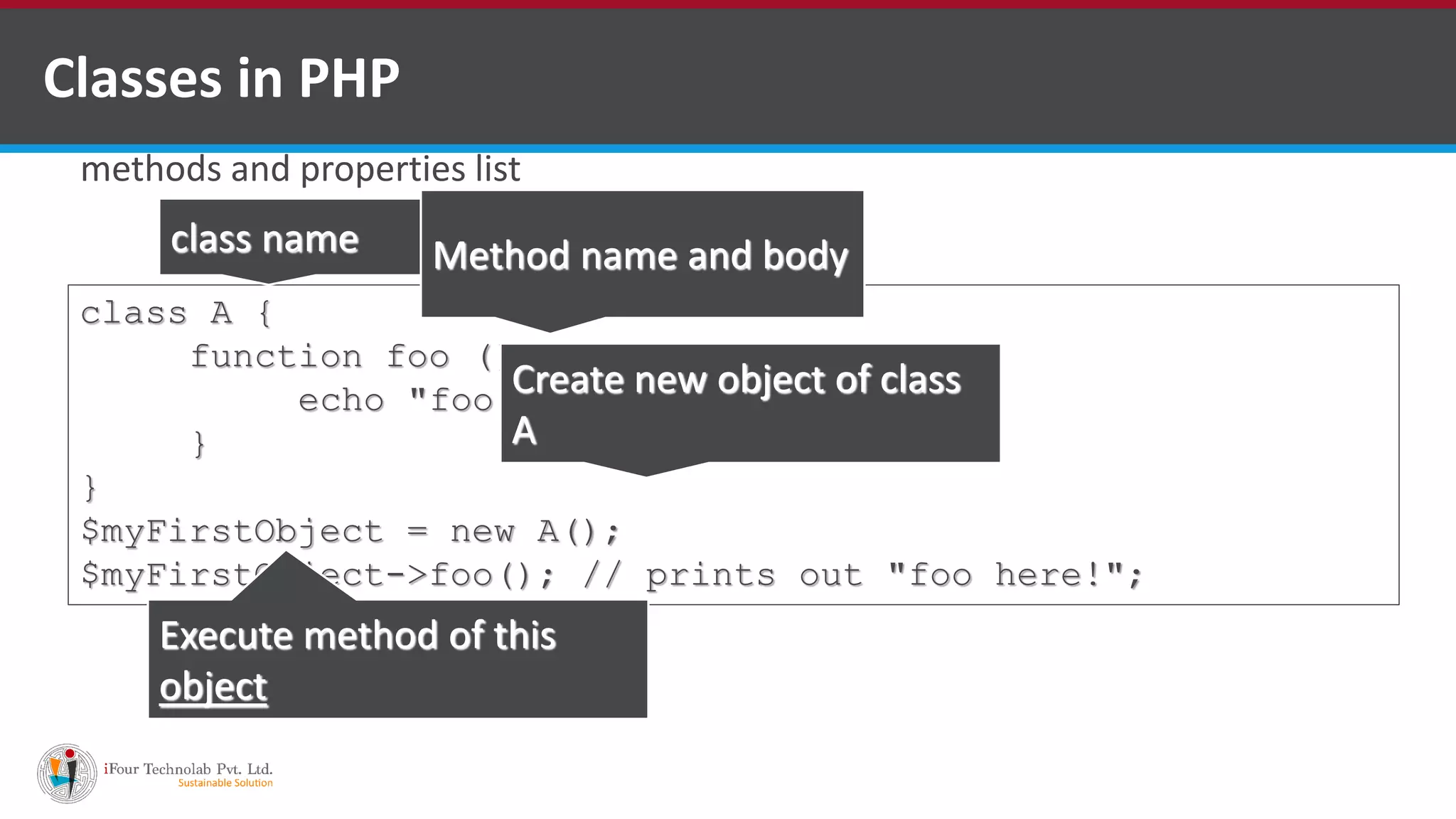The image size is (1456, 819).
Task: Click the 'Method name and body' callout
Action: click(x=641, y=255)
